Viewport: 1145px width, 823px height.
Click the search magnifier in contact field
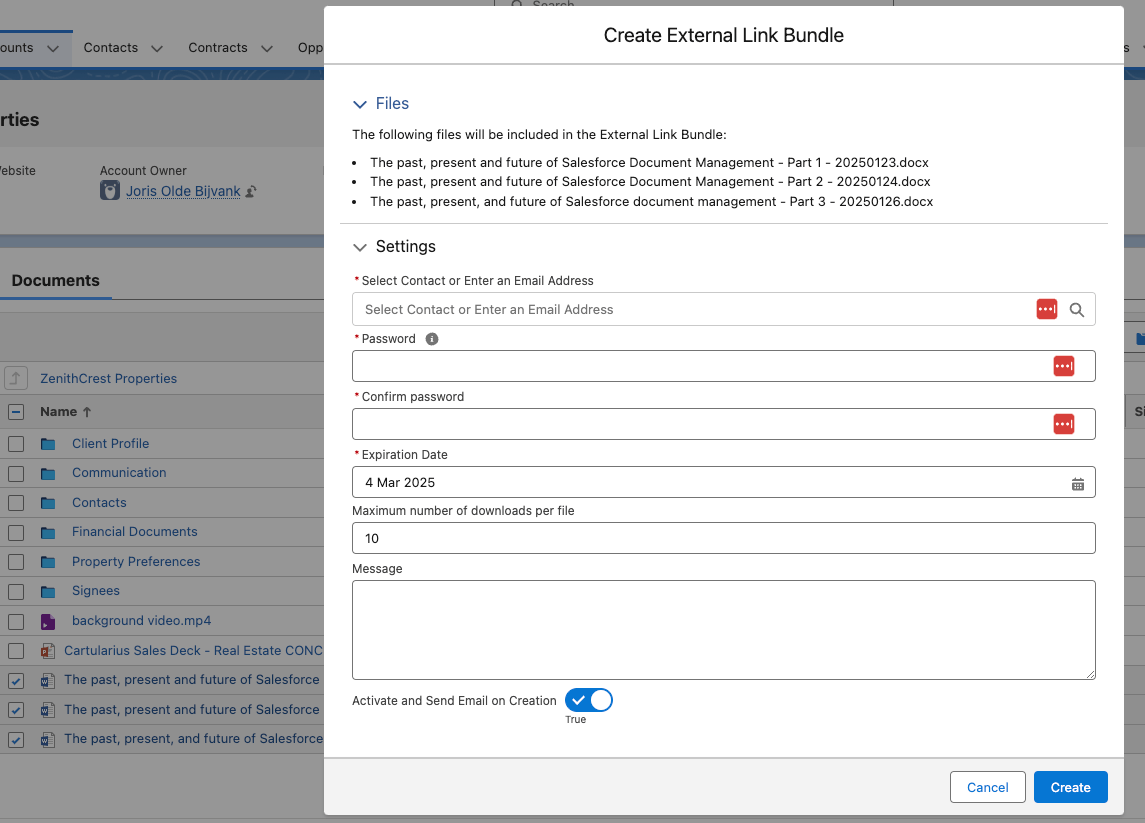coord(1077,310)
